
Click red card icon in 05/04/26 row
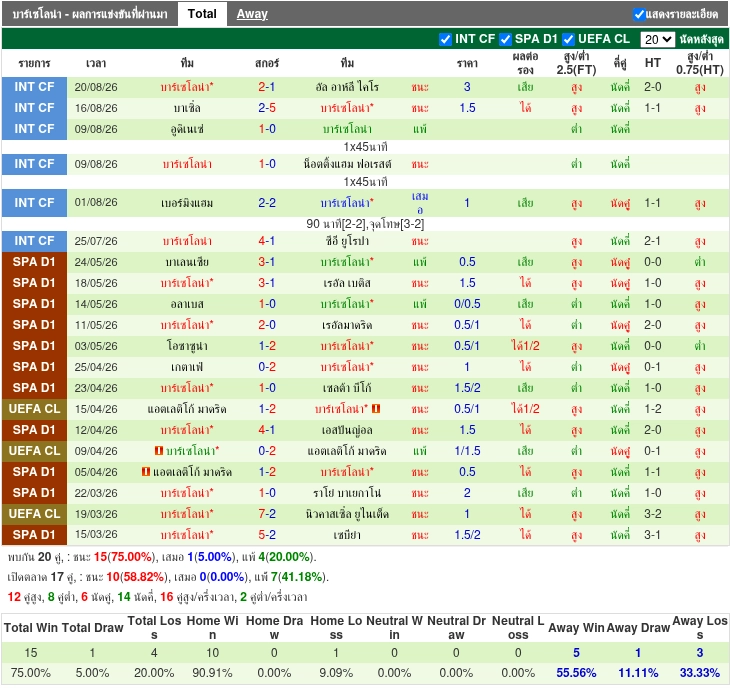[146, 472]
